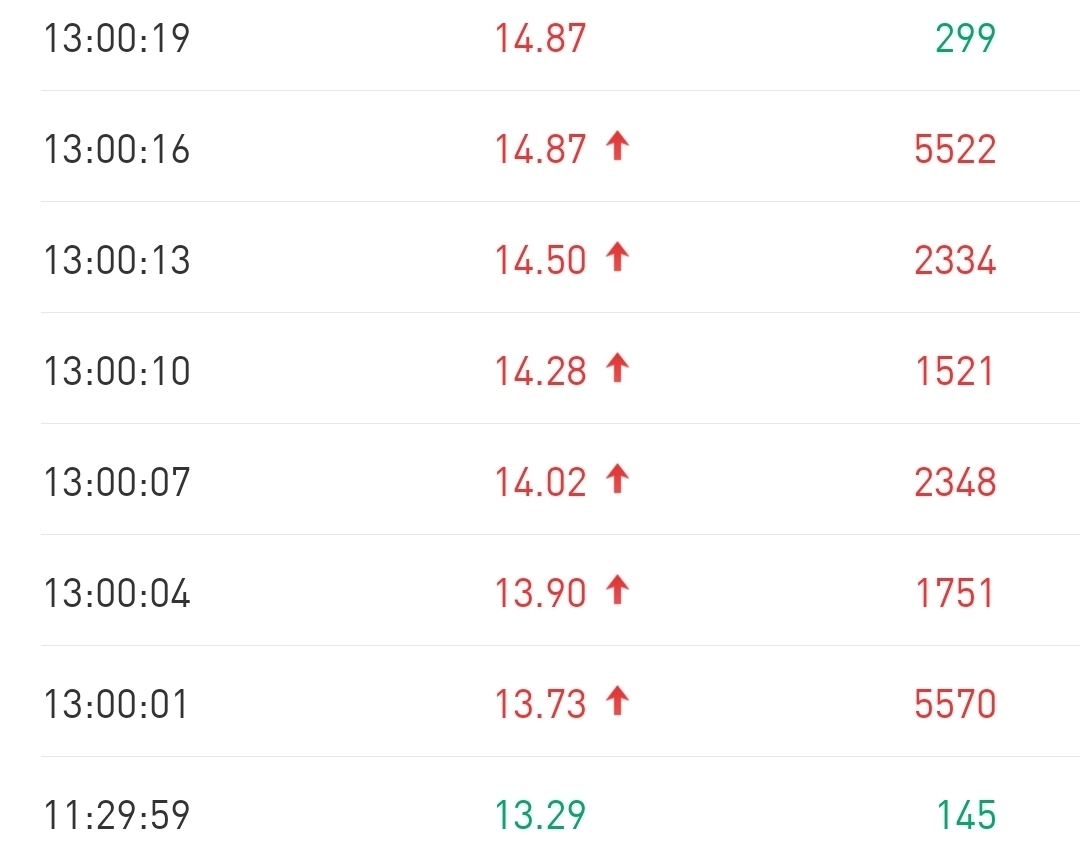Image resolution: width=1080 pixels, height=861 pixels.
Task: Click the up arrow beside price 14.87
Action: 617,148
